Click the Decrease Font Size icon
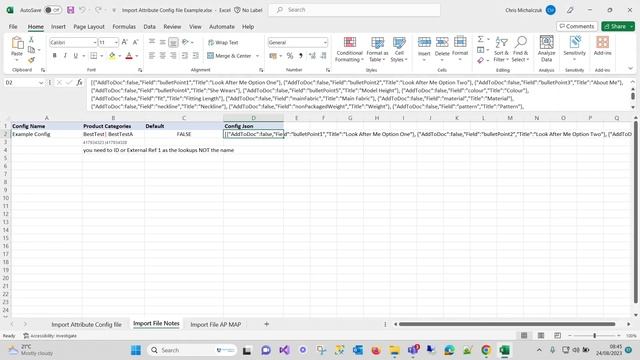This screenshot has height=360, width=640. click(x=136, y=42)
